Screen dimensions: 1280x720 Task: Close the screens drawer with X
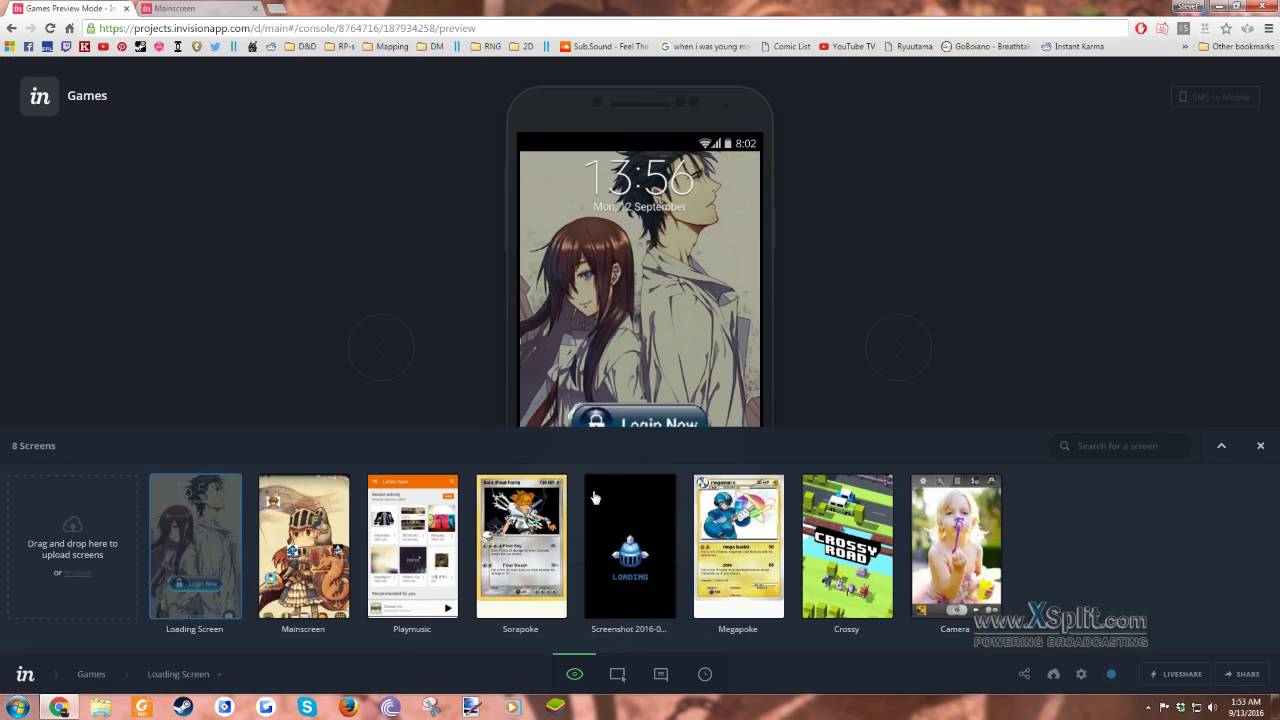tap(1260, 446)
